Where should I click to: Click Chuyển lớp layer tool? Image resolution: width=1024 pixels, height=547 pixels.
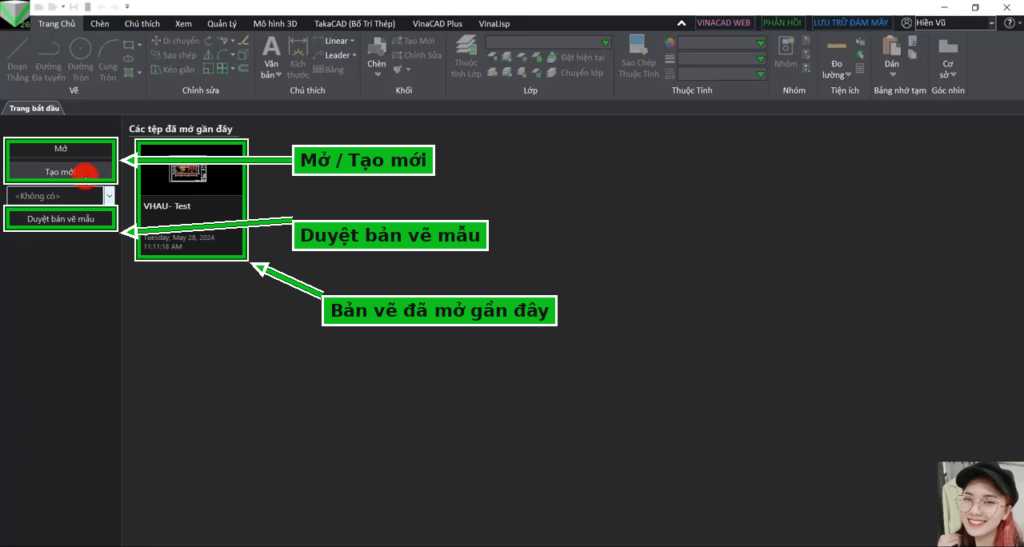[575, 72]
